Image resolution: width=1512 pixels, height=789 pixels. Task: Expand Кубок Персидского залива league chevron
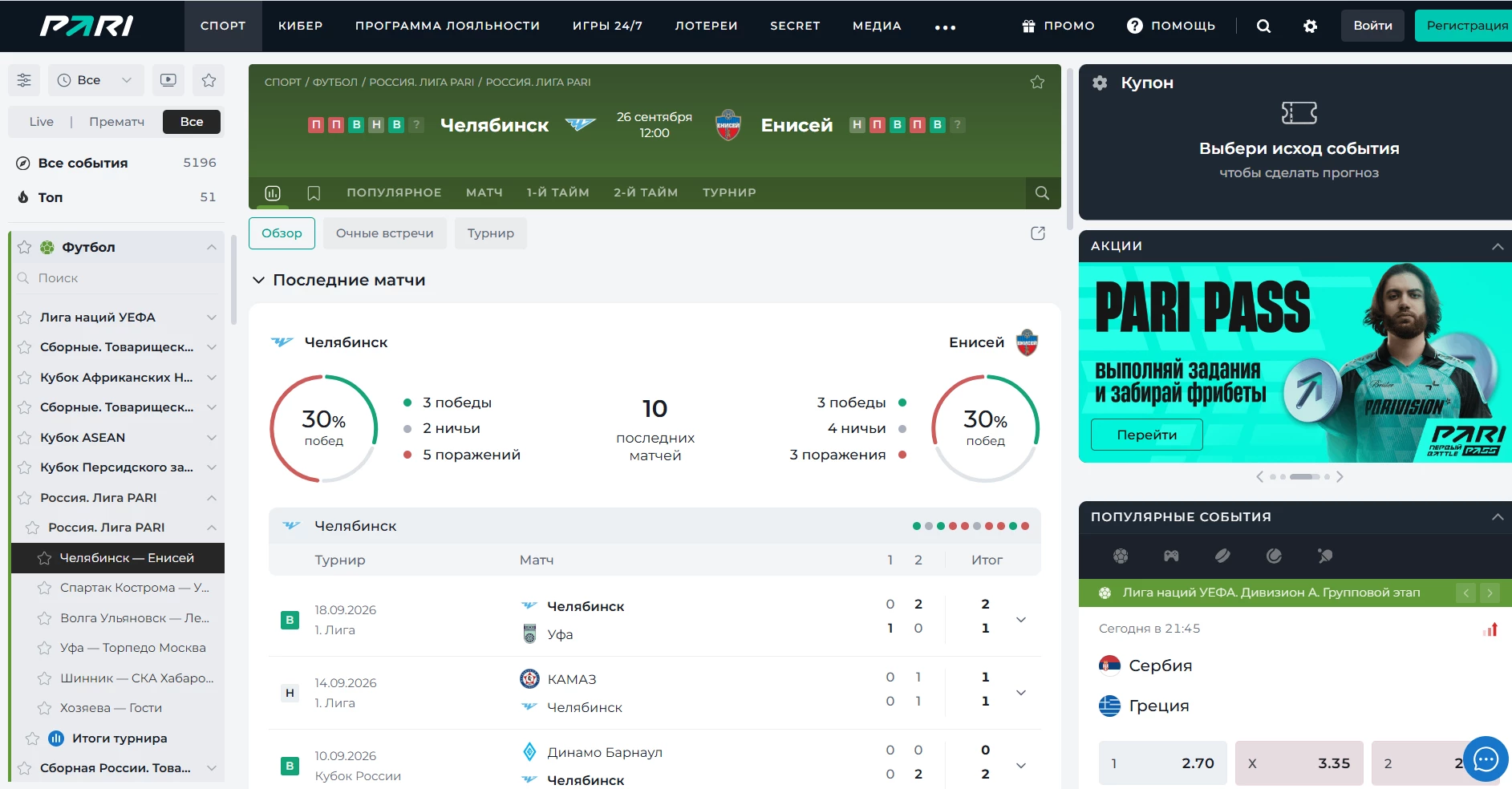[x=212, y=467]
